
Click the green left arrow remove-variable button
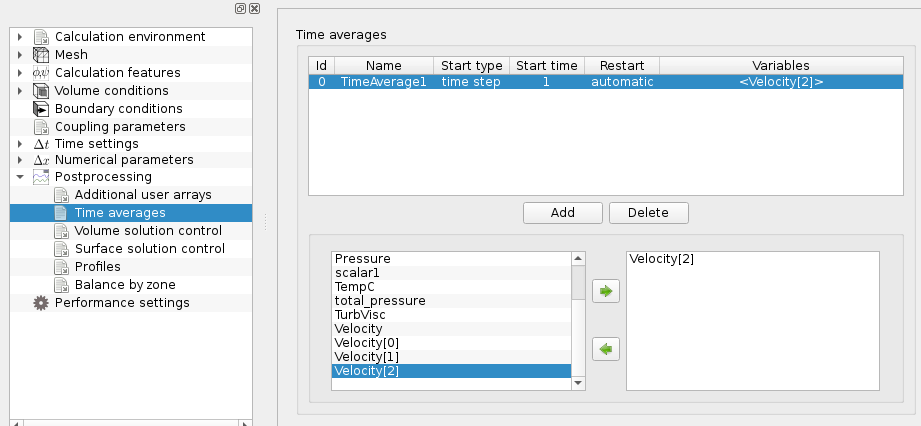pos(606,349)
